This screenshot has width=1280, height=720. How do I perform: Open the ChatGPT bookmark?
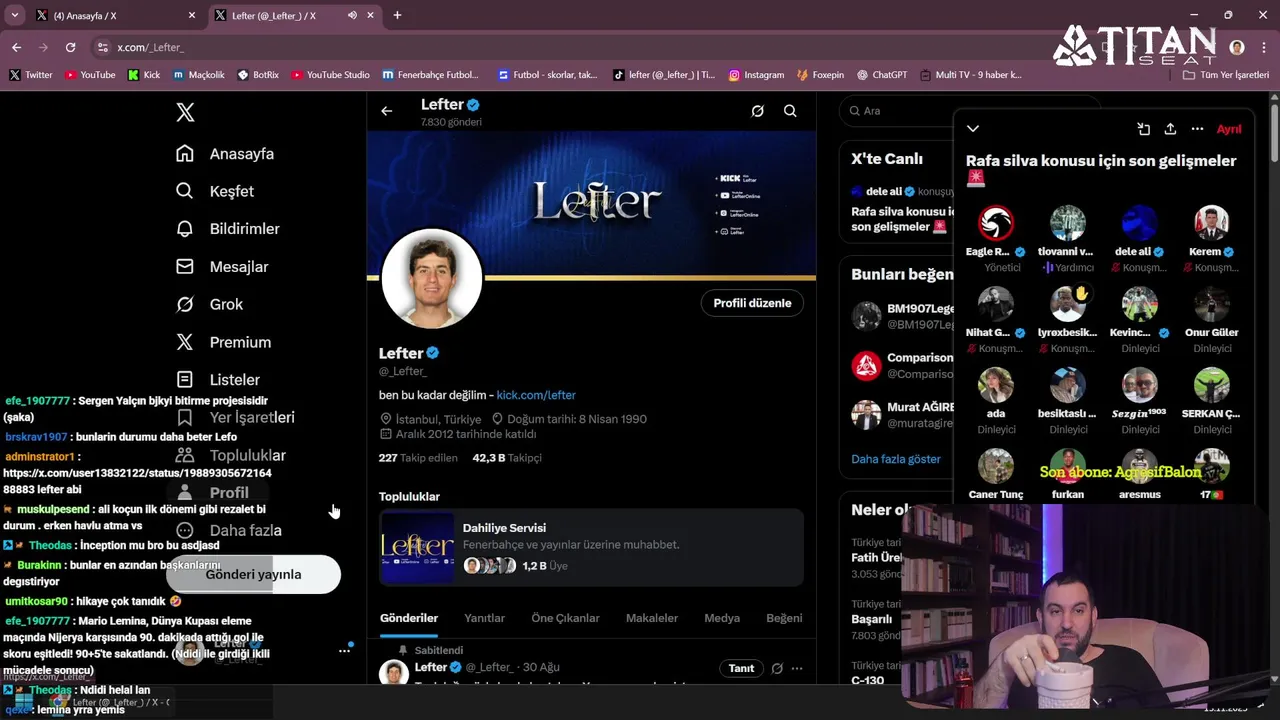point(881,75)
